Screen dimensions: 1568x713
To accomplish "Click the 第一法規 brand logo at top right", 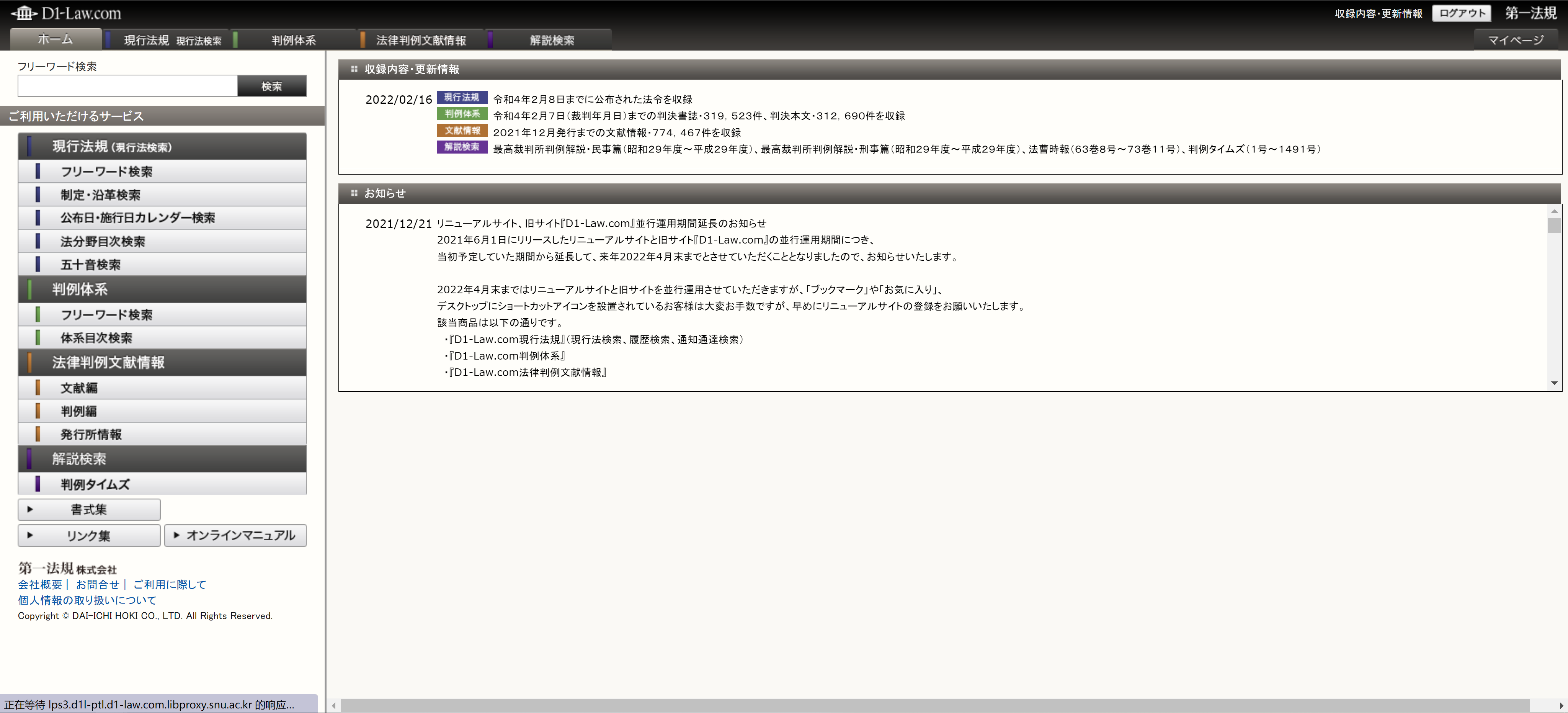I will point(1530,13).
